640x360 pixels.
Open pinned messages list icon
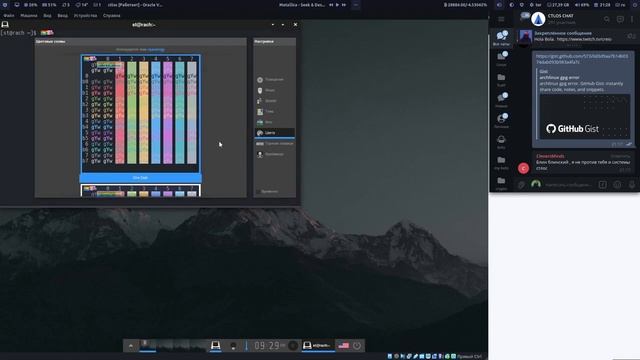(x=631, y=36)
